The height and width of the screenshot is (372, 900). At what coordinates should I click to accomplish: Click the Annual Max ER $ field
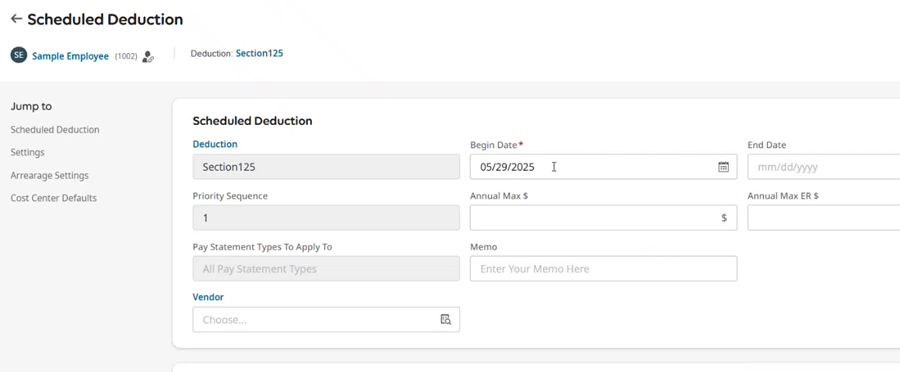[824, 218]
